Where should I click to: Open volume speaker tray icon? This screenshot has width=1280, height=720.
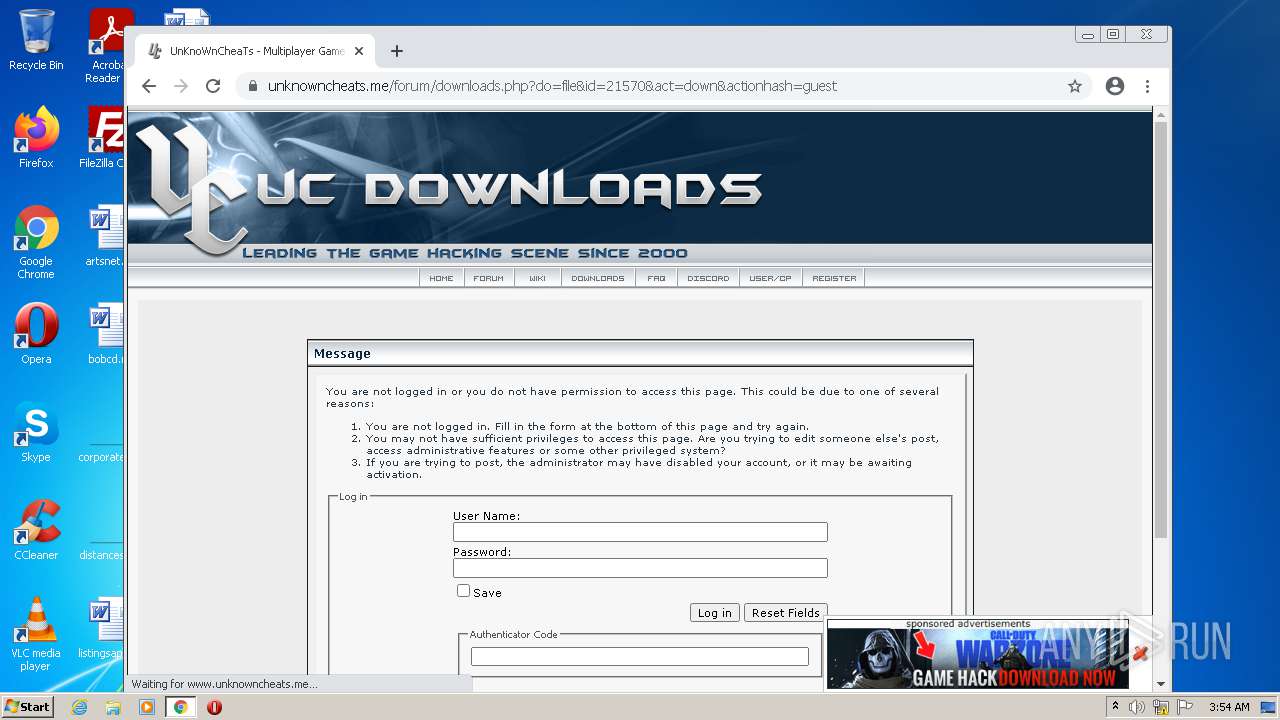coord(1137,707)
